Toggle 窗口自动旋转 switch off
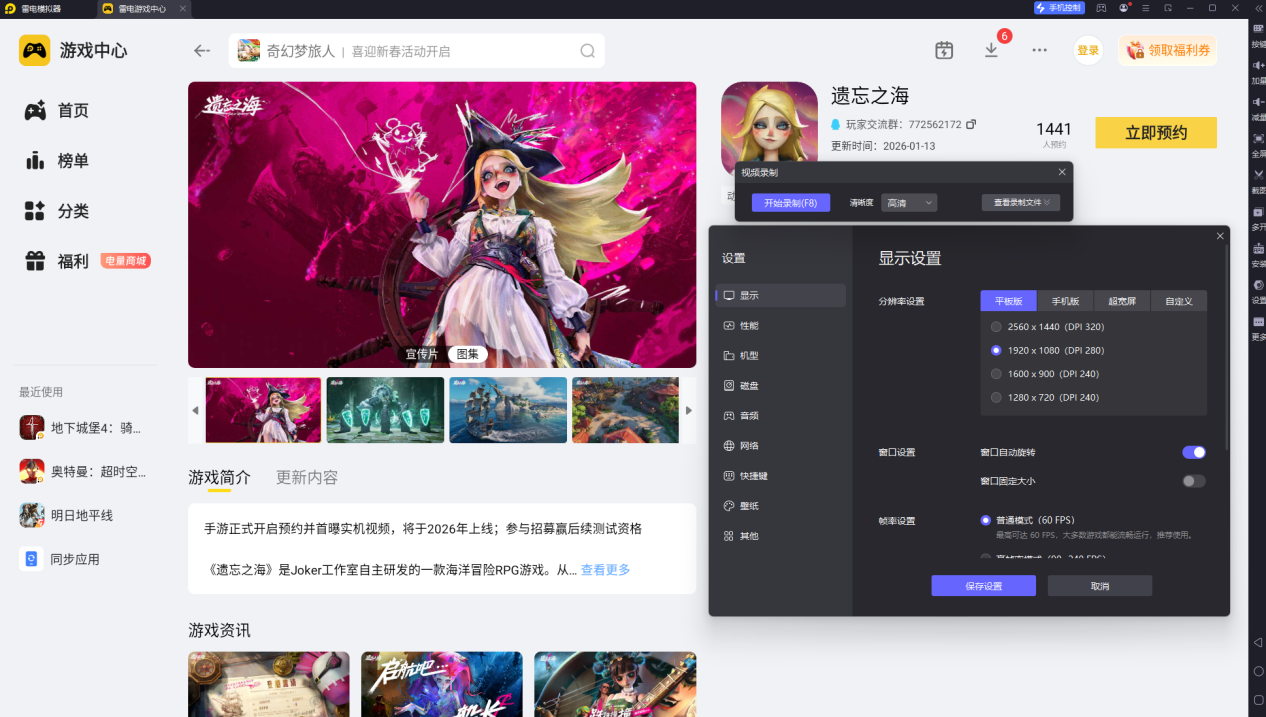The image size is (1266, 717). pos(1193,452)
